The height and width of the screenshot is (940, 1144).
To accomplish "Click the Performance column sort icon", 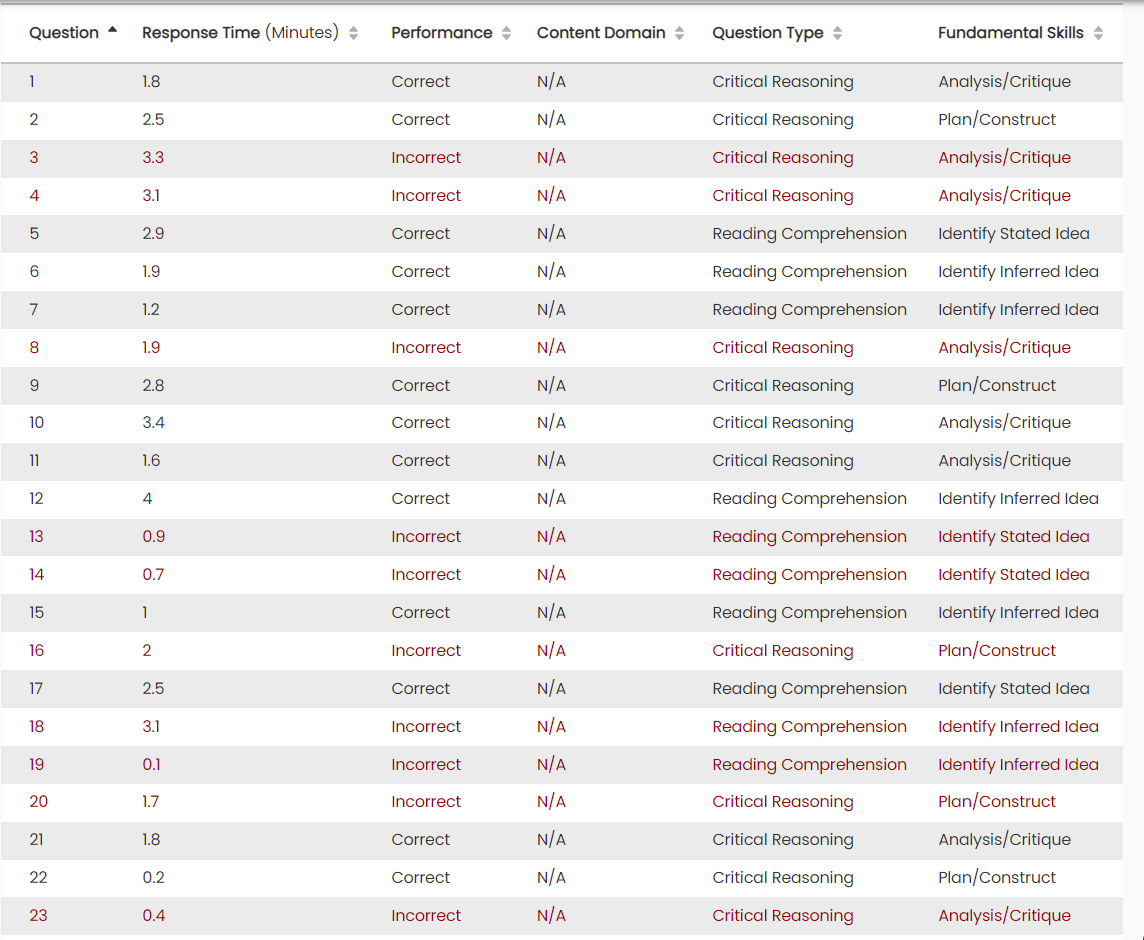I will 506,33.
